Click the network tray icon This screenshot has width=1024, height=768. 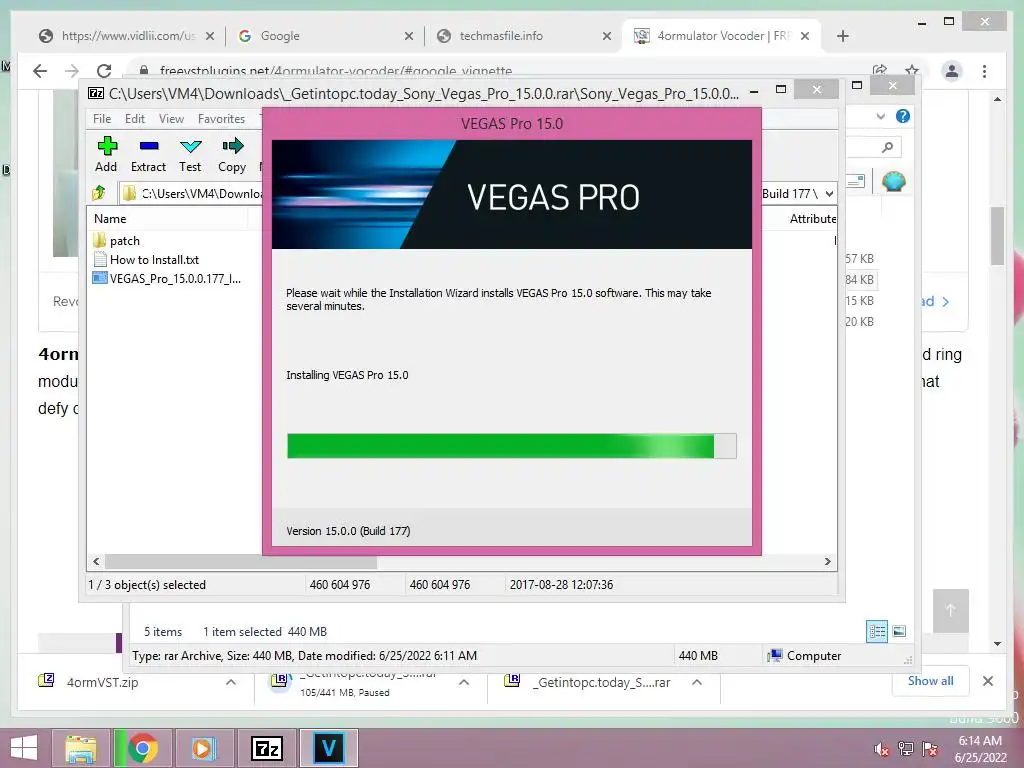pyautogui.click(x=905, y=749)
